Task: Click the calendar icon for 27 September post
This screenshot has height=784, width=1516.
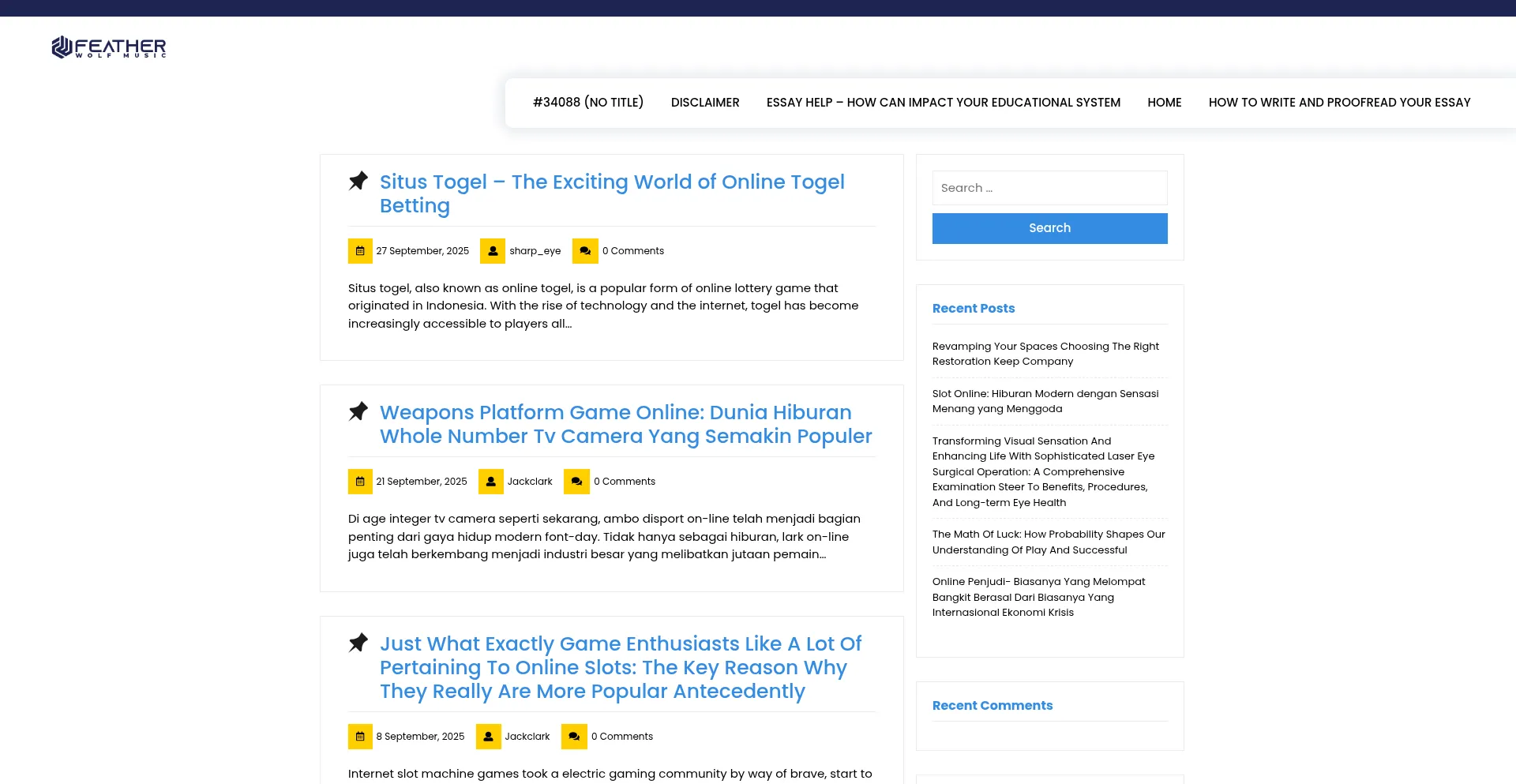Action: 360,251
